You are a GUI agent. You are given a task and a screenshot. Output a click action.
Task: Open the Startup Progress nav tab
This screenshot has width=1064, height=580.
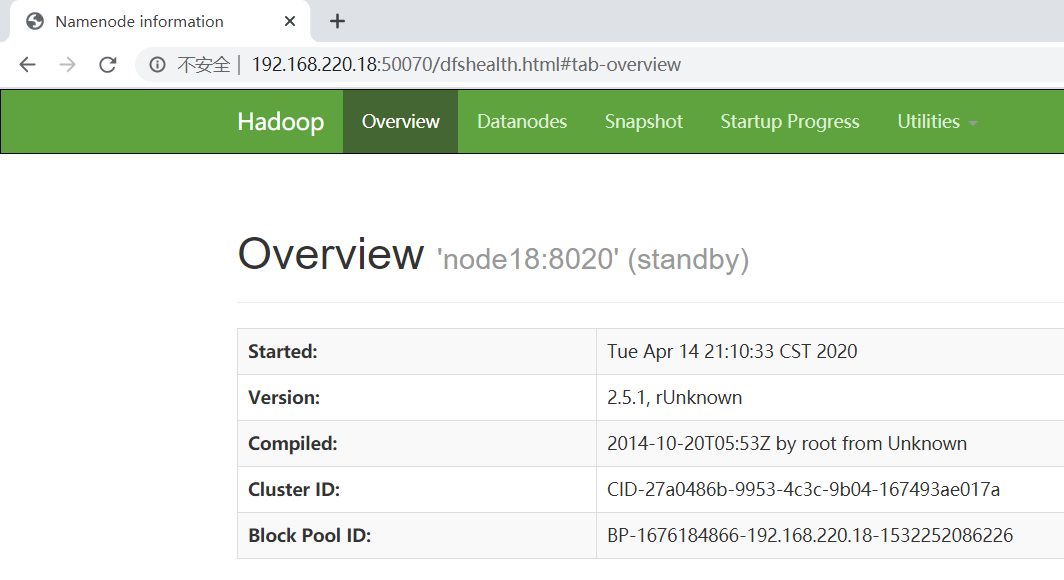[790, 121]
